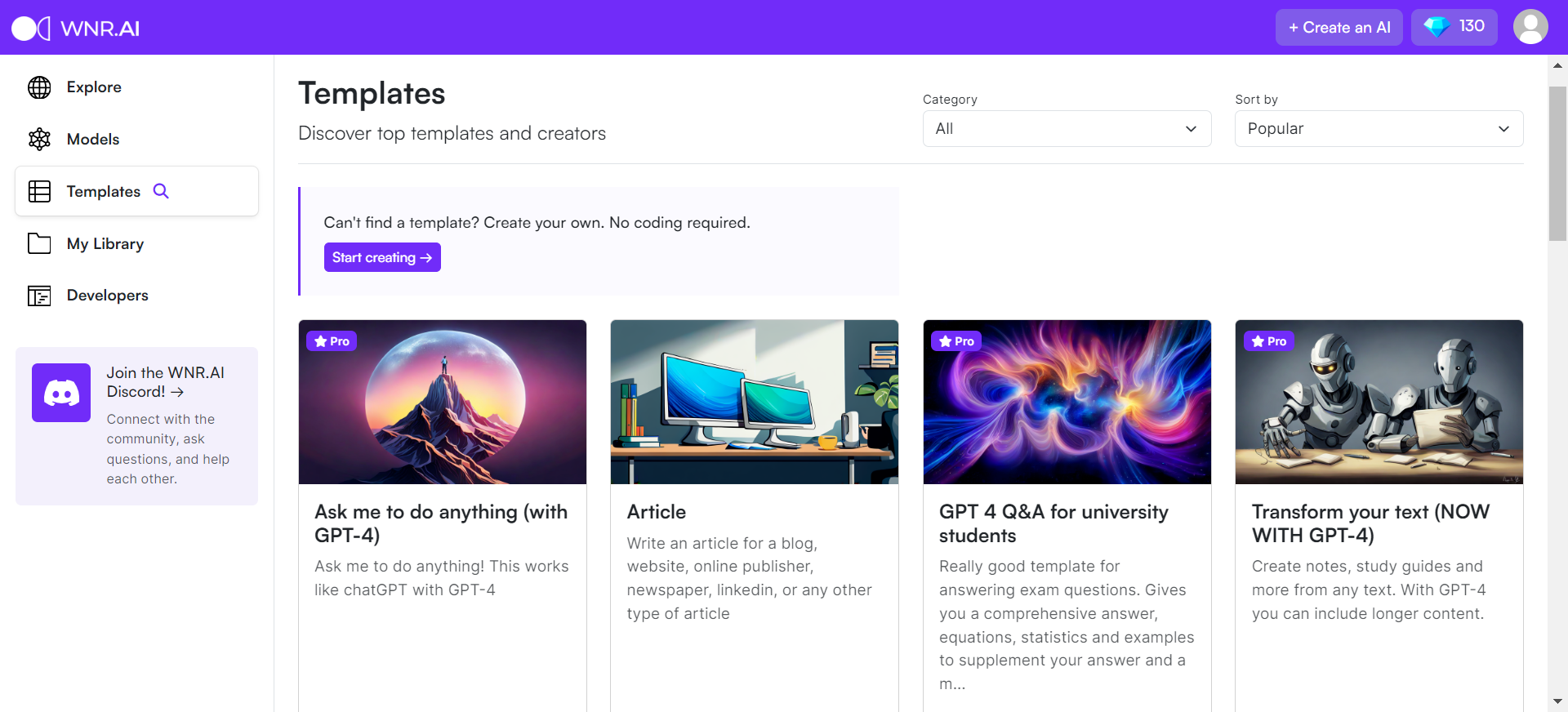The height and width of the screenshot is (712, 1568).
Task: Click the Developers panel icon
Action: (39, 296)
